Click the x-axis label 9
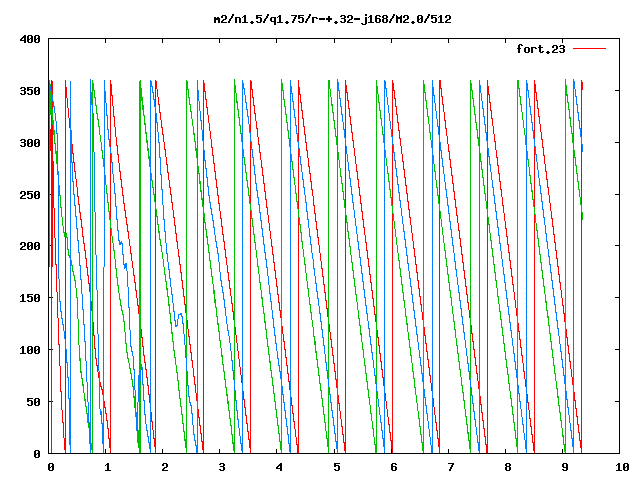The height and width of the screenshot is (480, 640). click(x=565, y=467)
